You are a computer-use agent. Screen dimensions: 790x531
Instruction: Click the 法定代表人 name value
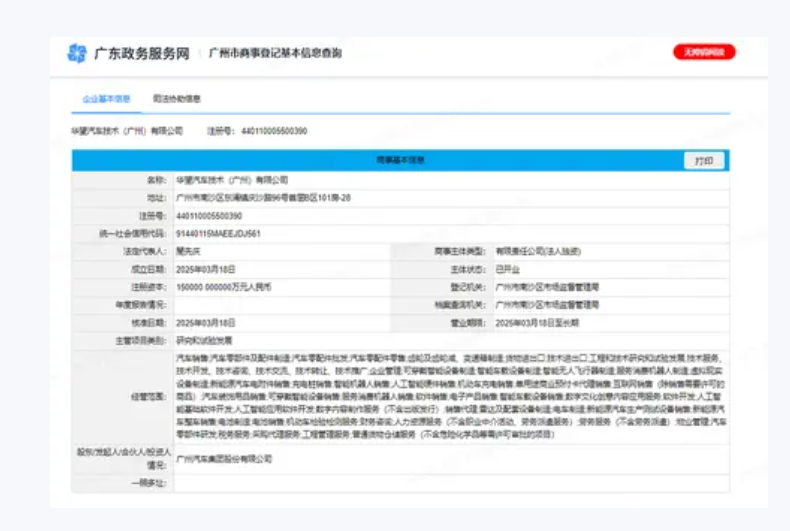coord(190,251)
